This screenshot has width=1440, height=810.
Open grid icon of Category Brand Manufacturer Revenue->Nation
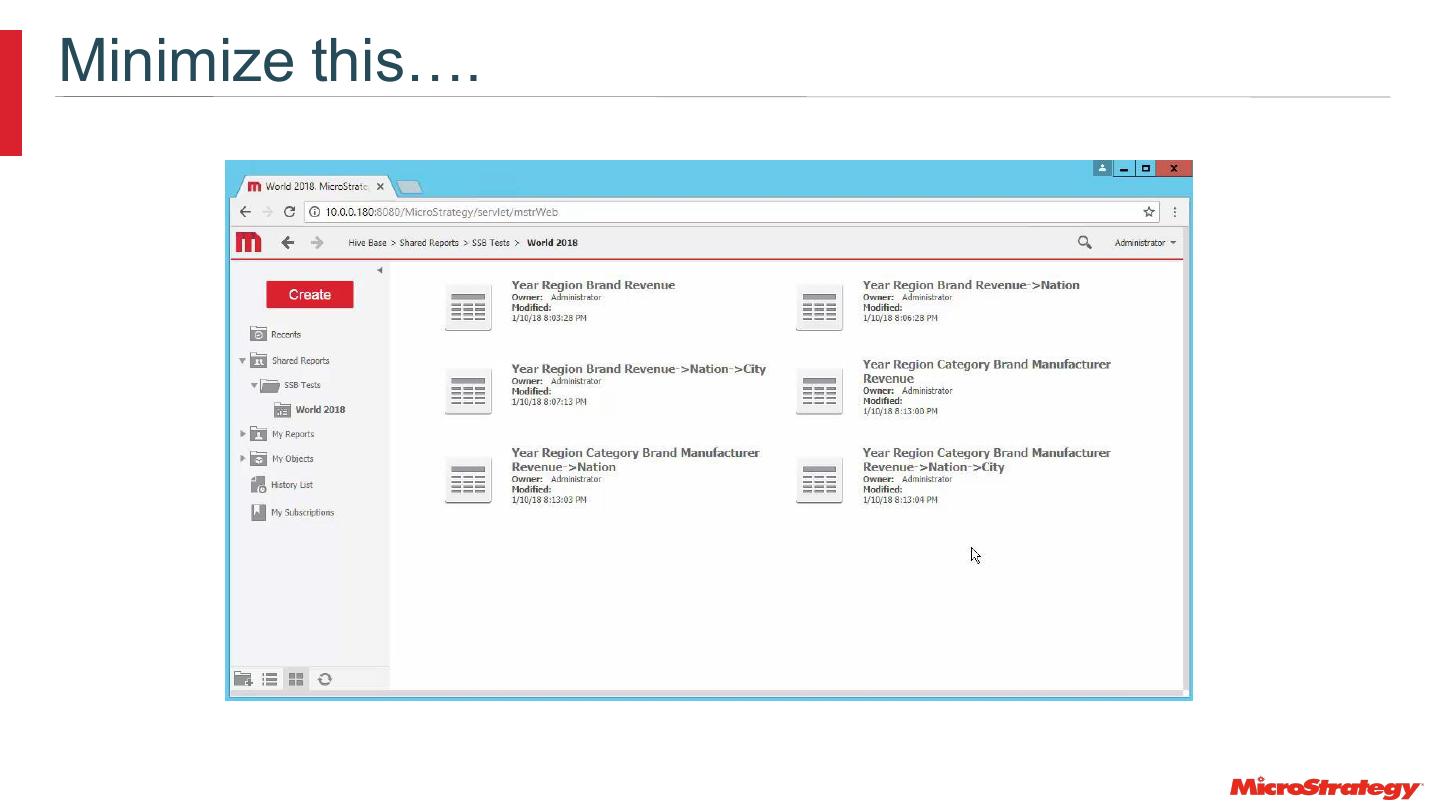468,480
